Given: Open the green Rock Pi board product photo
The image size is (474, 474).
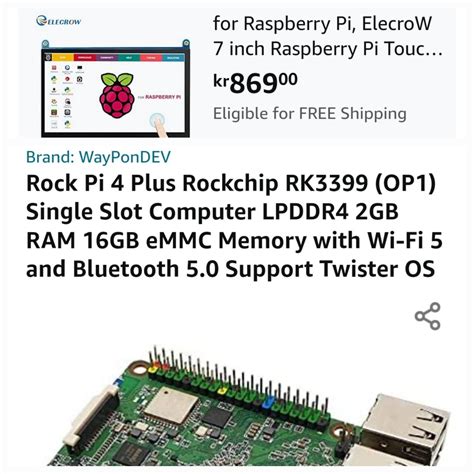Looking at the screenshot, I should pyautogui.click(x=249, y=406).
